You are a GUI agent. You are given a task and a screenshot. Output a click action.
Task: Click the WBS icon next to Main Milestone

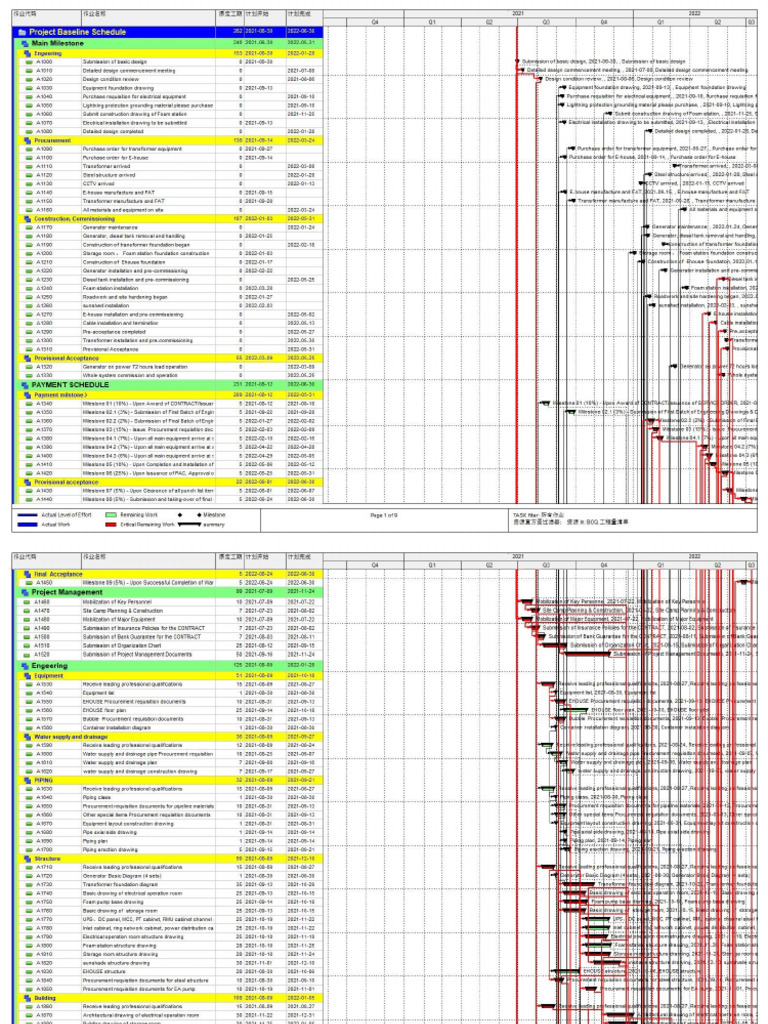point(25,44)
